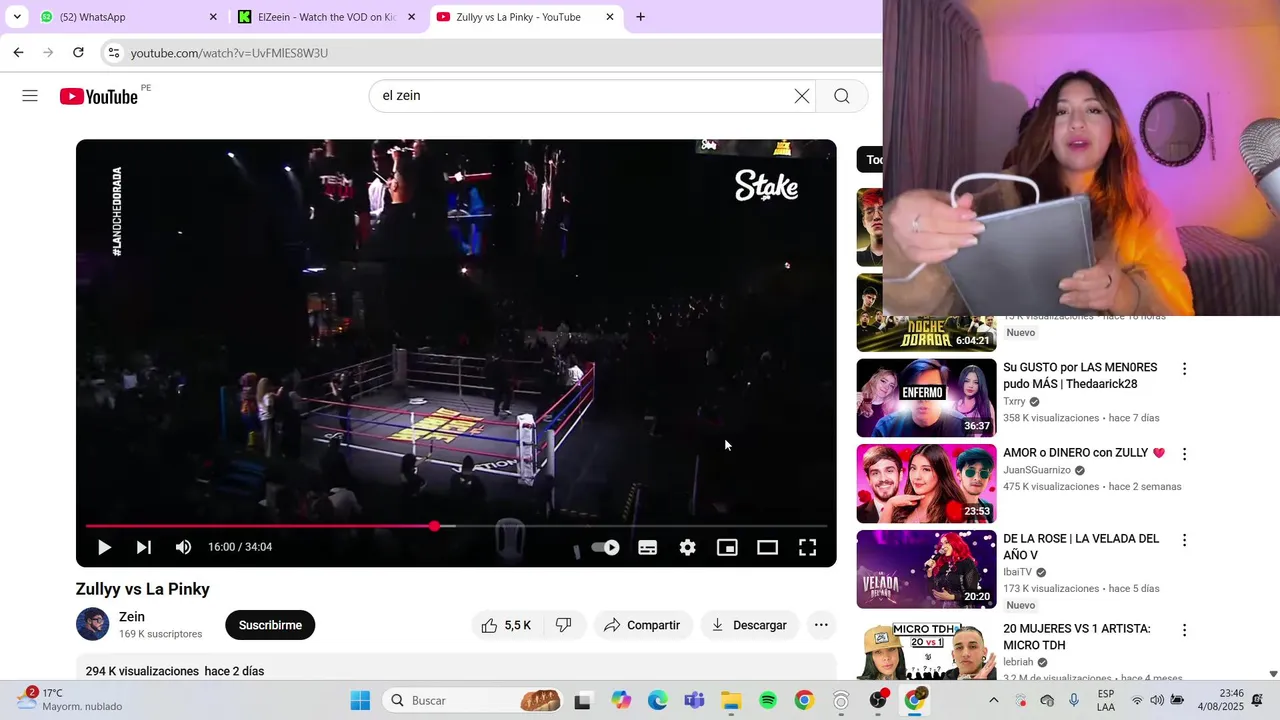Dislike the video with thumbs down
The height and width of the screenshot is (720, 1280).
563,625
